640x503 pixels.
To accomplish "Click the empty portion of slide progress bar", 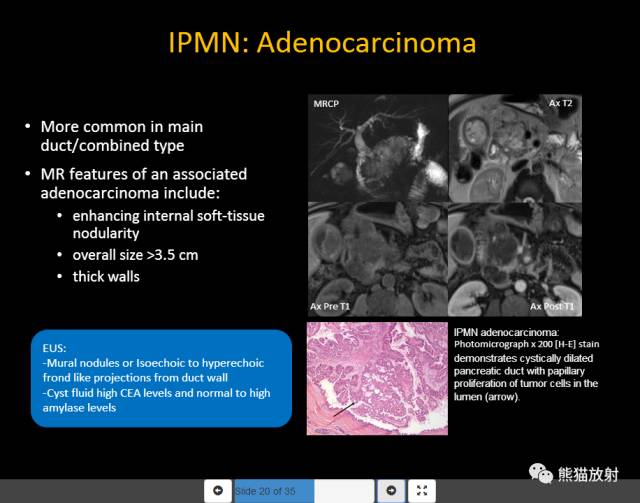I will tap(344, 491).
